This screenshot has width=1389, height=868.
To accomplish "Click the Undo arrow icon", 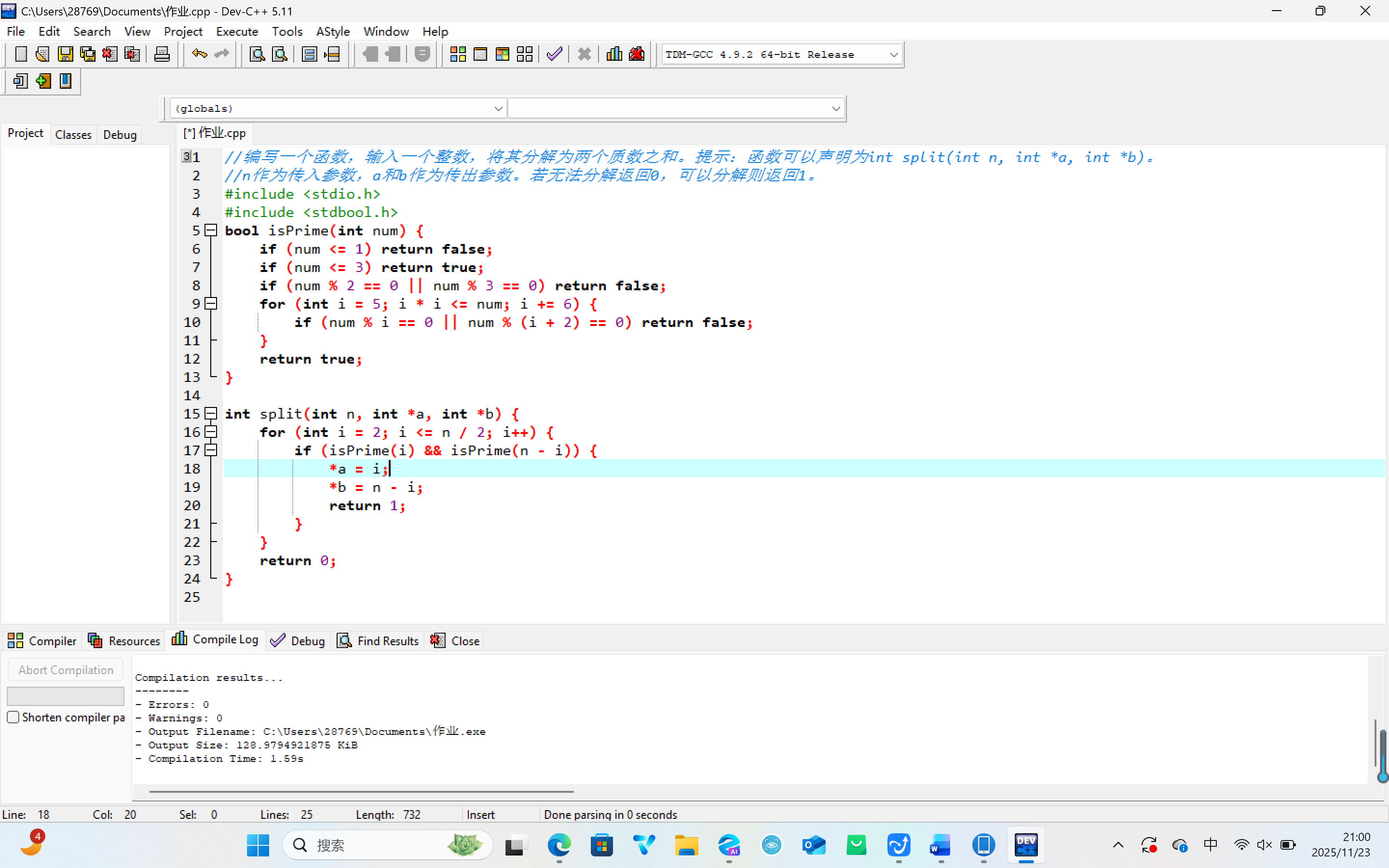I will (x=199, y=54).
